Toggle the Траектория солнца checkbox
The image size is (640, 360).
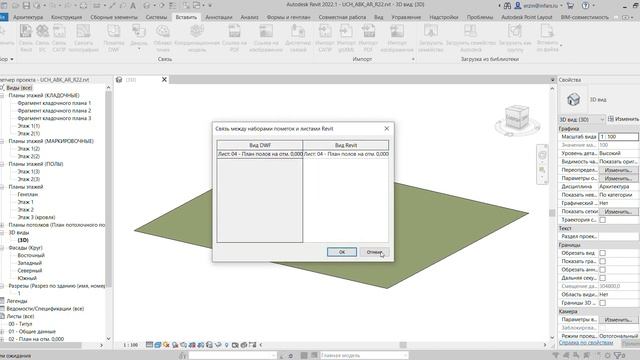pyautogui.click(x=602, y=220)
